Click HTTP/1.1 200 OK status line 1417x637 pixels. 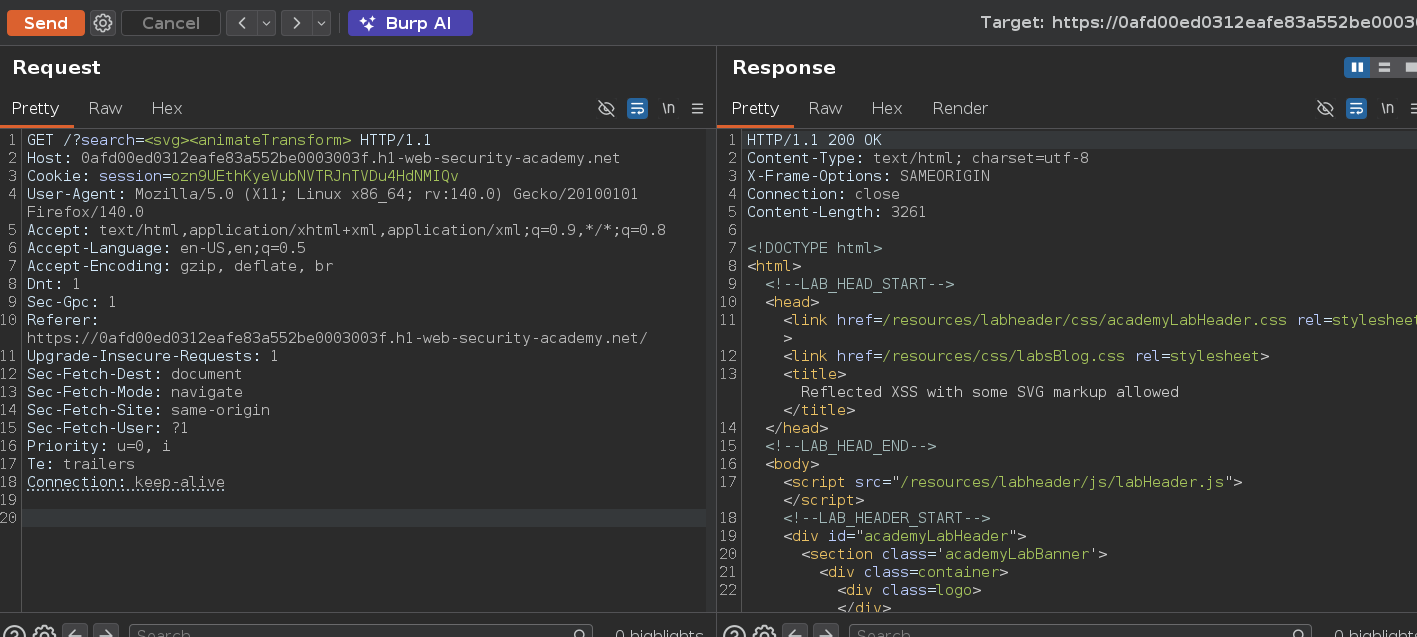pyautogui.click(x=814, y=140)
